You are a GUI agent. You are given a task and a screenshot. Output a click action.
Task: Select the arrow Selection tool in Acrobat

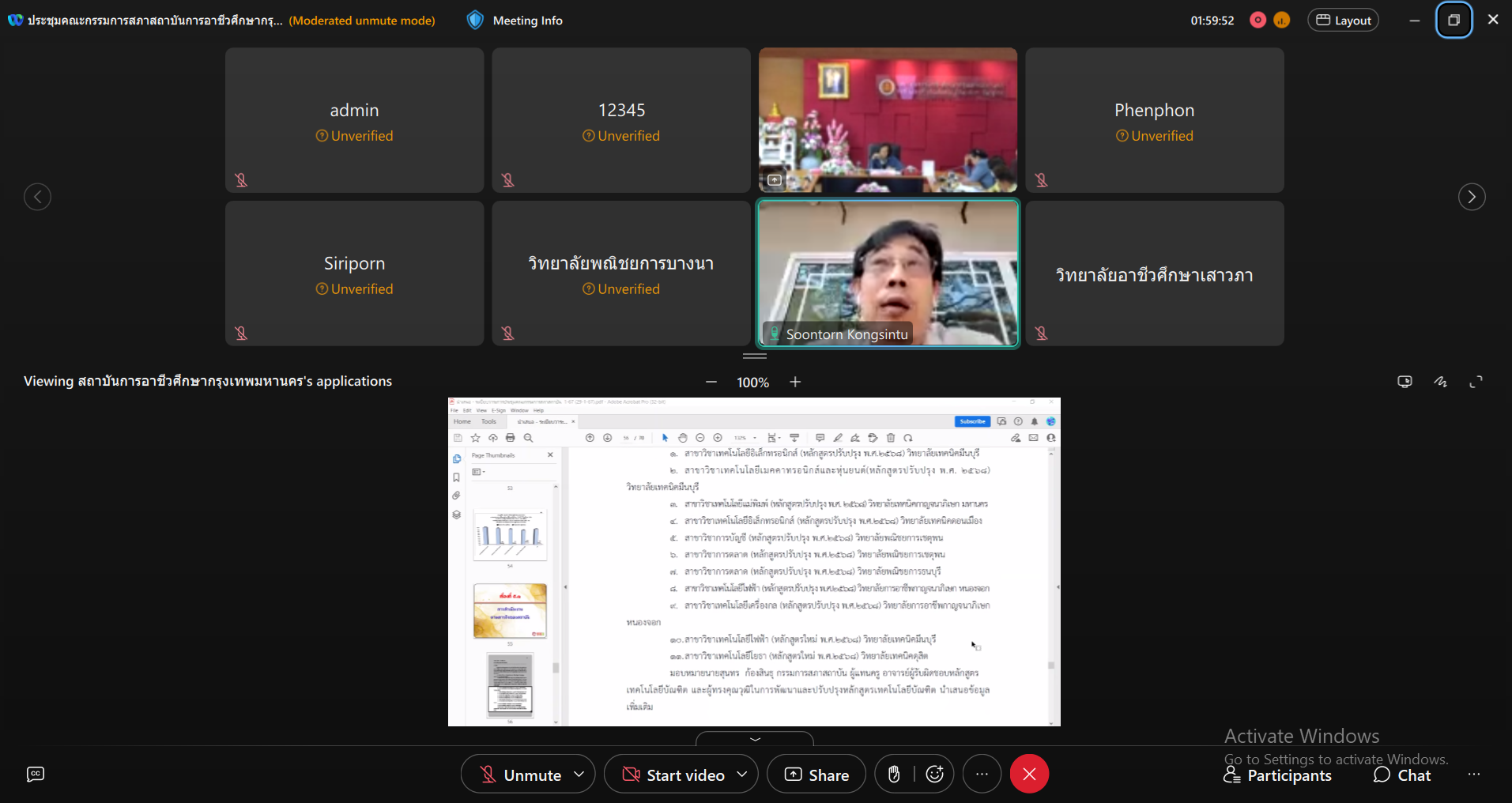coord(665,438)
